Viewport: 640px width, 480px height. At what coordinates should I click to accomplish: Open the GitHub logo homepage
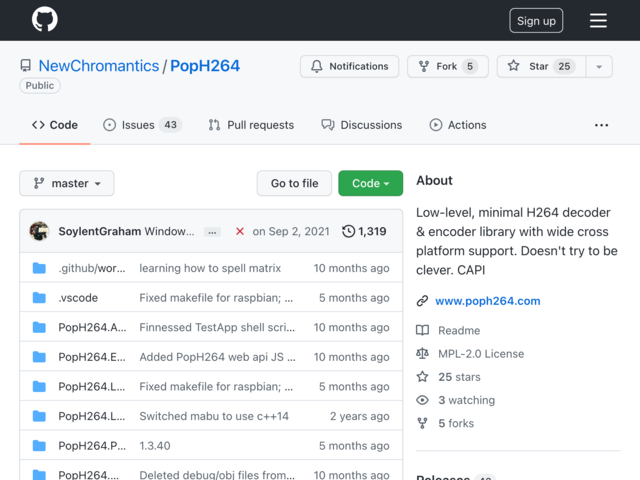pyautogui.click(x=44, y=19)
